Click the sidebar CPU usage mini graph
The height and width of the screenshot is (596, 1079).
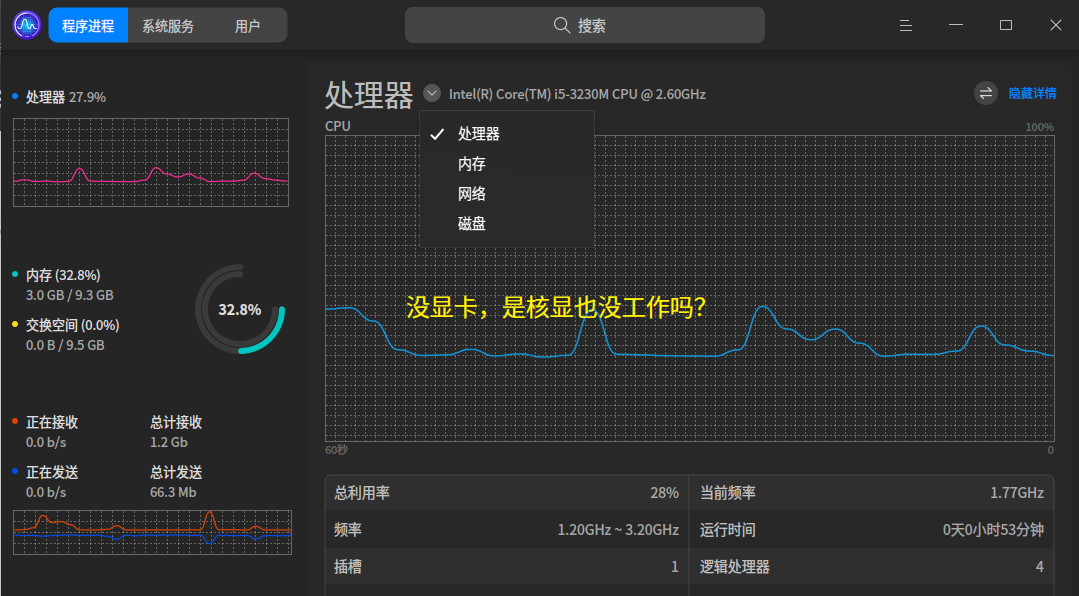151,162
